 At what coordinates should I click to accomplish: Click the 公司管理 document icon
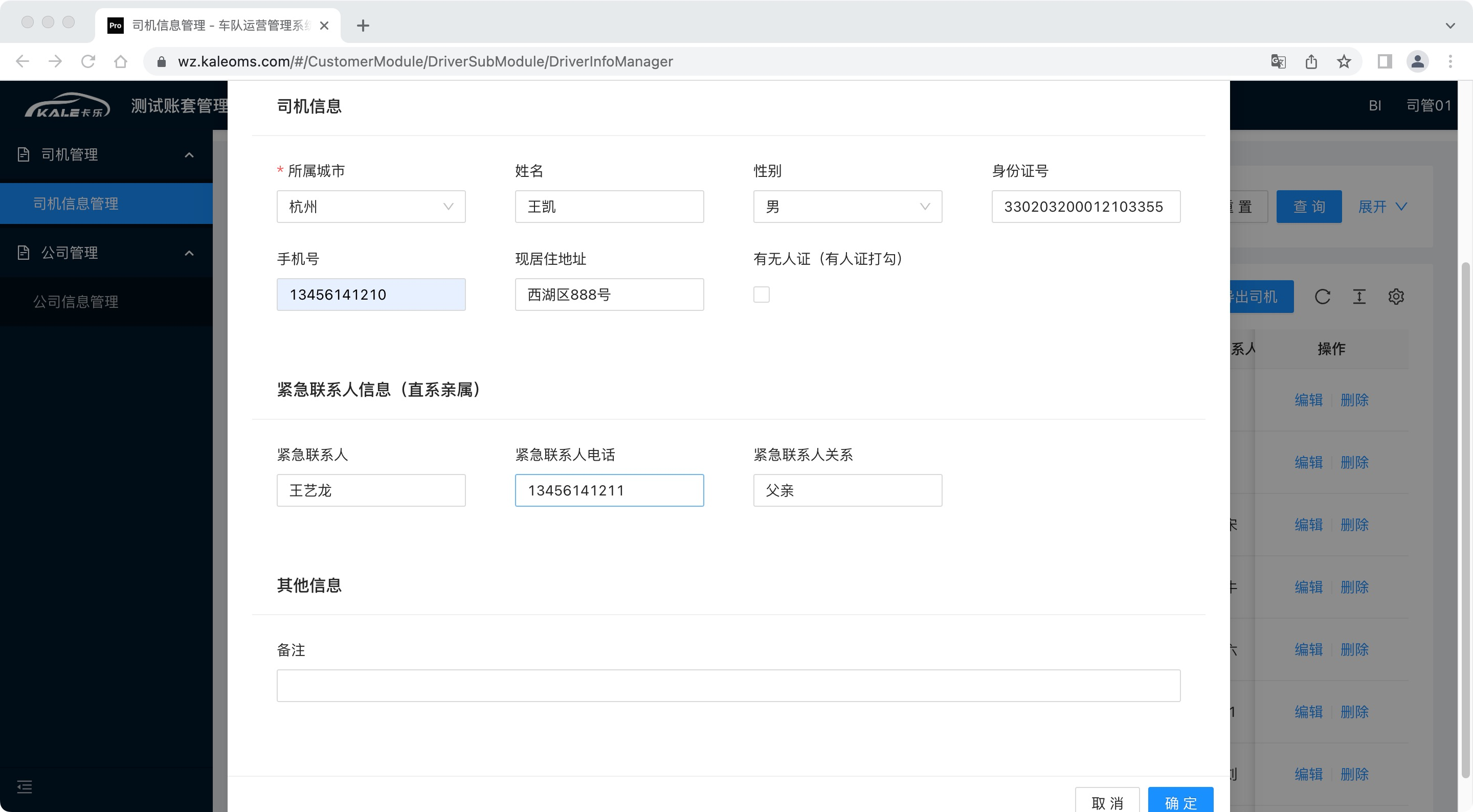click(24, 253)
